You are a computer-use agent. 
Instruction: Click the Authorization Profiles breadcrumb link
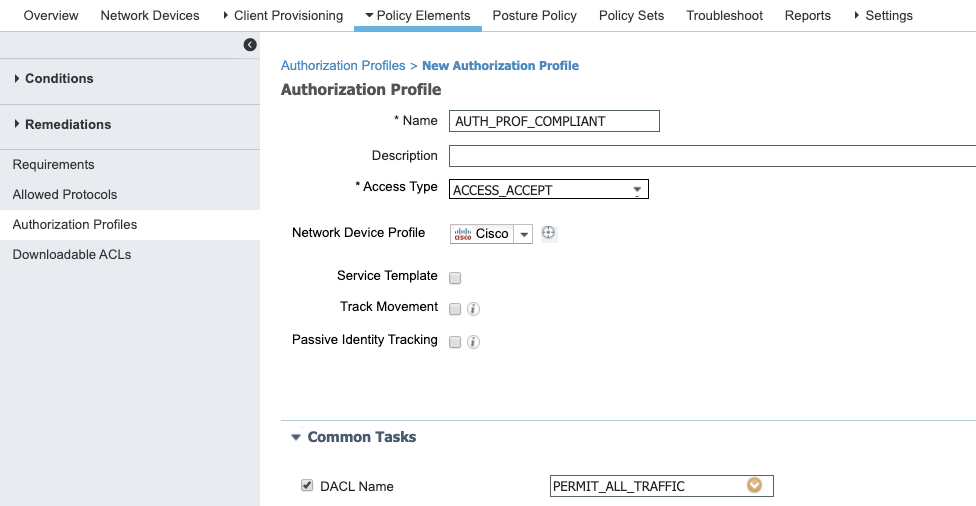coord(343,66)
